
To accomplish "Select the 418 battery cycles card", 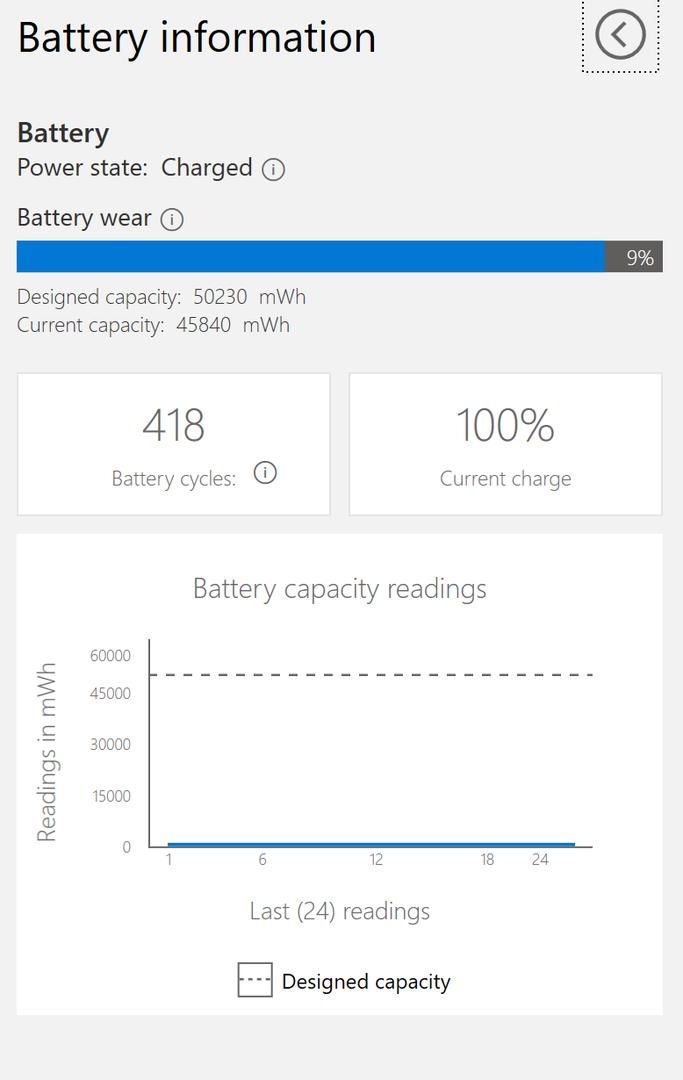I will click(x=174, y=444).
